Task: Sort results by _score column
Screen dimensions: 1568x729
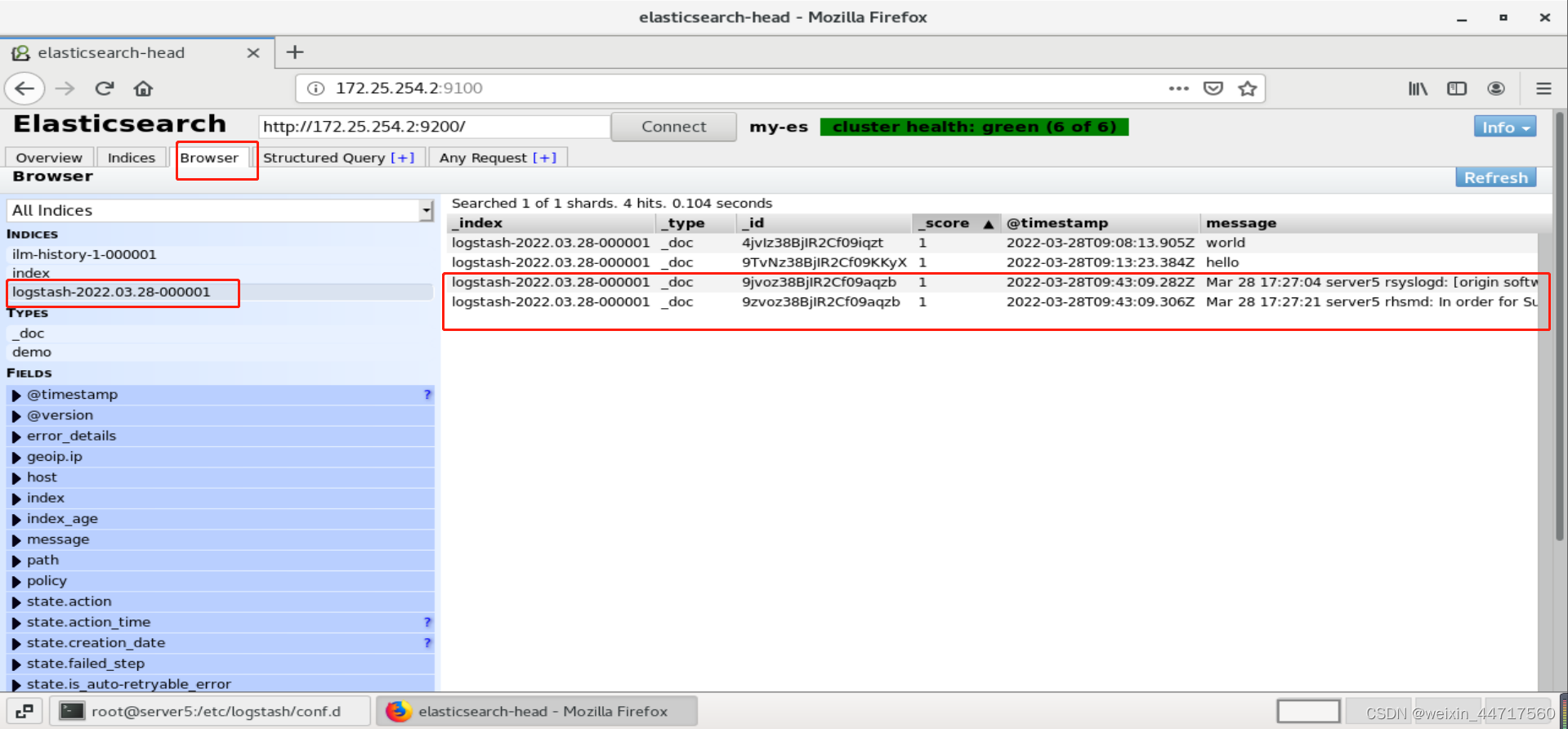Action: pyautogui.click(x=955, y=223)
